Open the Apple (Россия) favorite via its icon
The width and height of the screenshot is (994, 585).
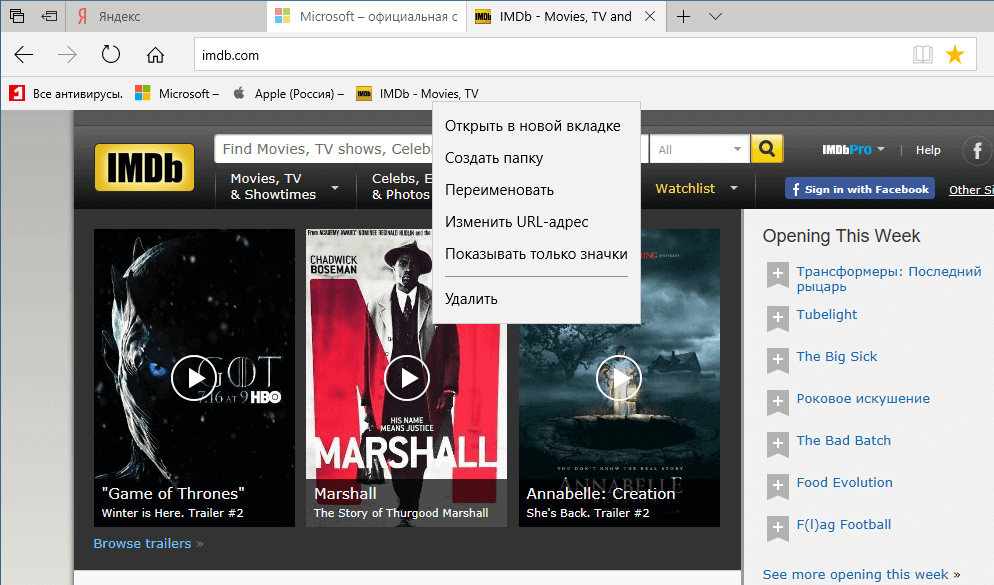pos(238,93)
